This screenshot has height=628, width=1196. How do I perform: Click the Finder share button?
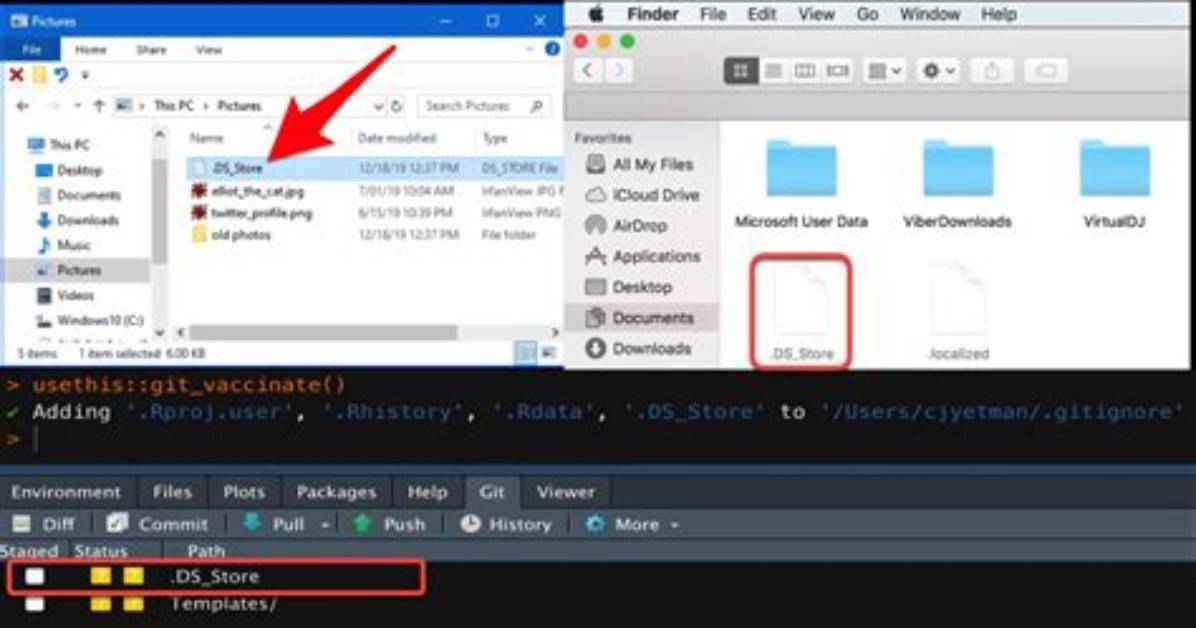click(992, 71)
